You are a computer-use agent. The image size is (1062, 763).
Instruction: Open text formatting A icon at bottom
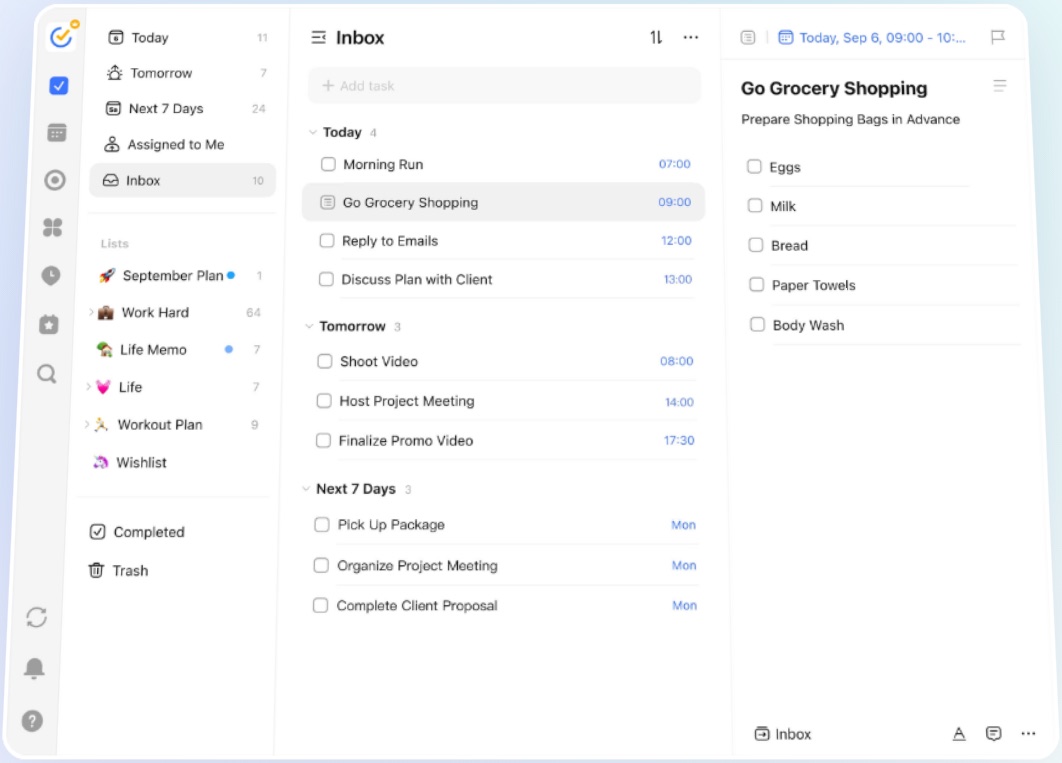tap(959, 733)
